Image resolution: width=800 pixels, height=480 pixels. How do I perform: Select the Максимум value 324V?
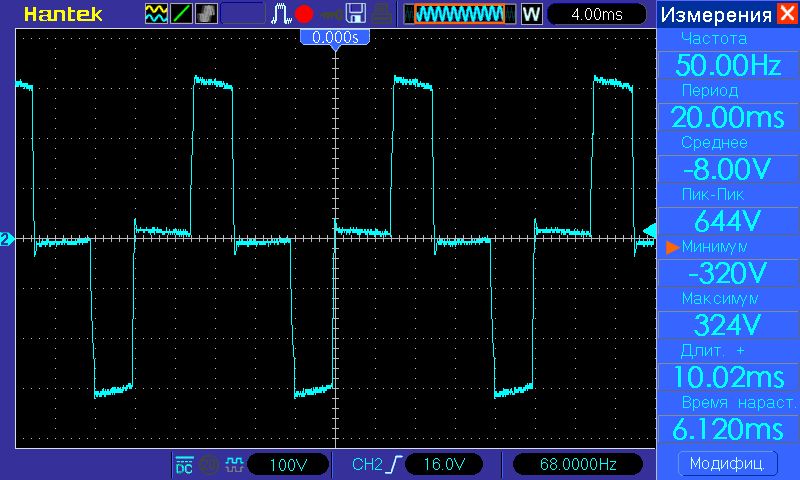click(x=728, y=325)
